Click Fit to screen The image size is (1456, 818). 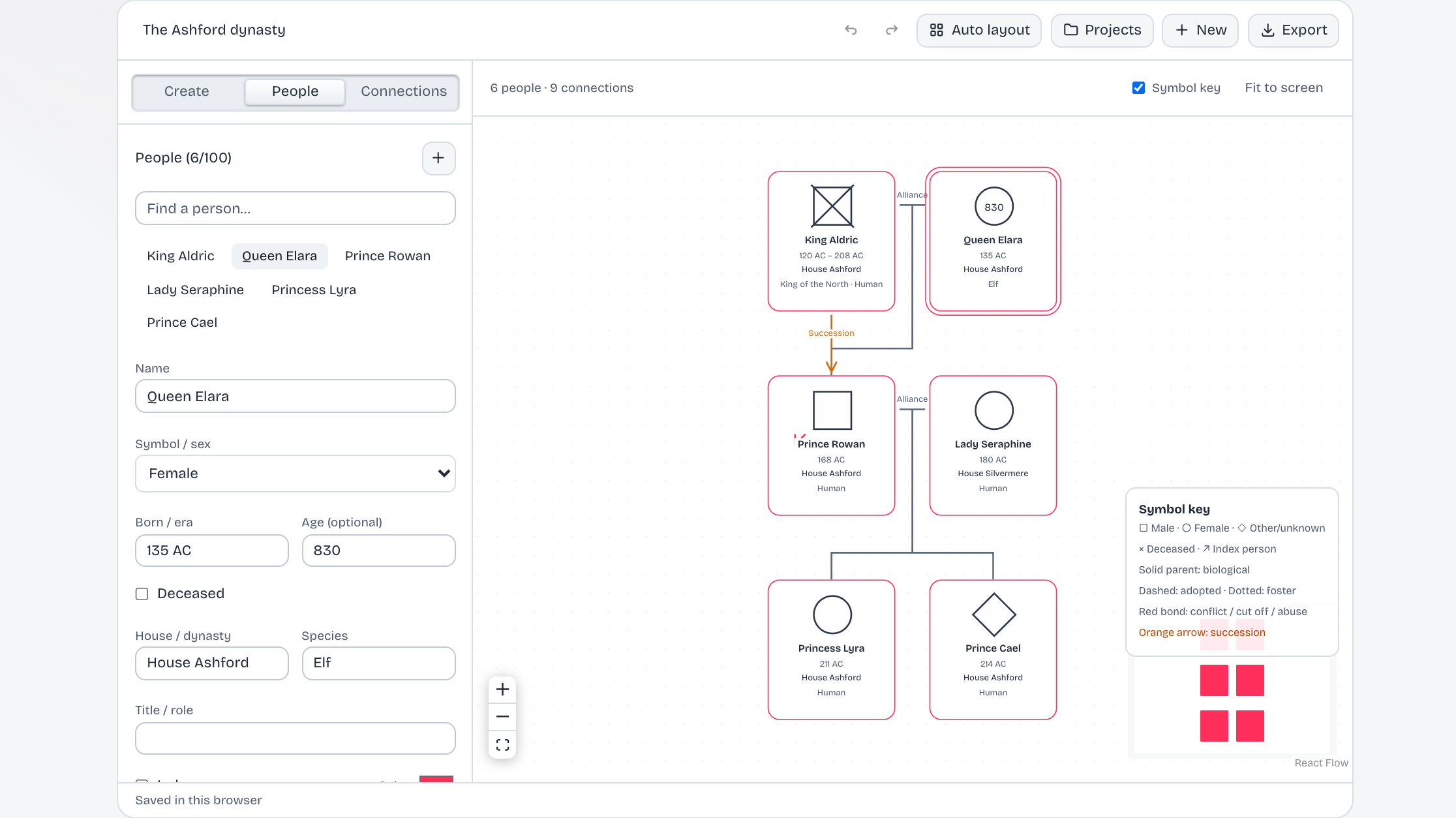[x=1283, y=88]
